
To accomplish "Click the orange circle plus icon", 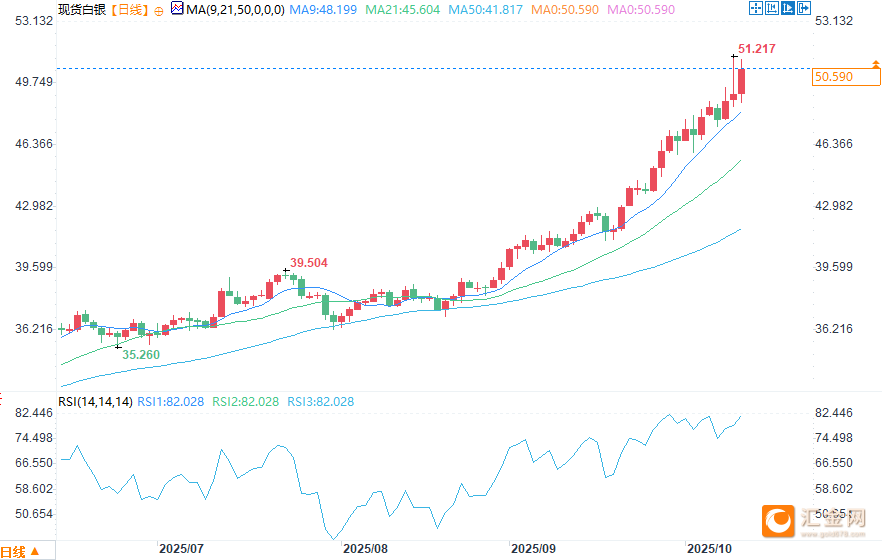I will tap(158, 10).
